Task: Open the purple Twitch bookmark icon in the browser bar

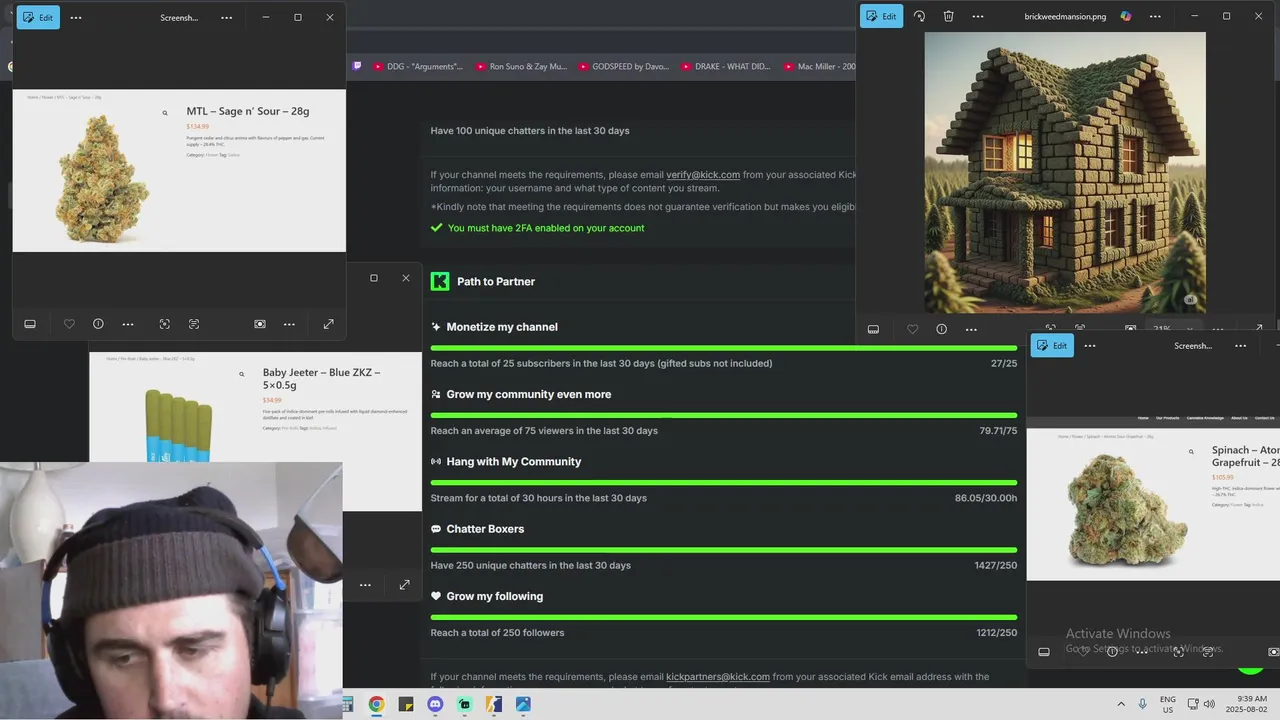Action: point(357,66)
